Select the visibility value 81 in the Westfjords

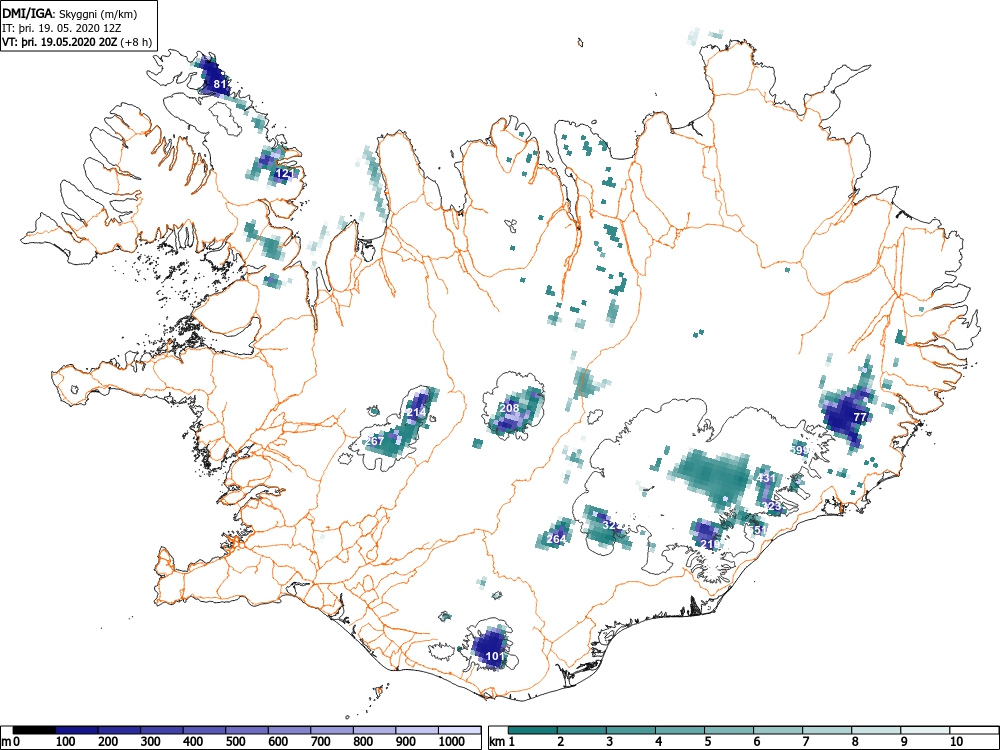pos(220,84)
